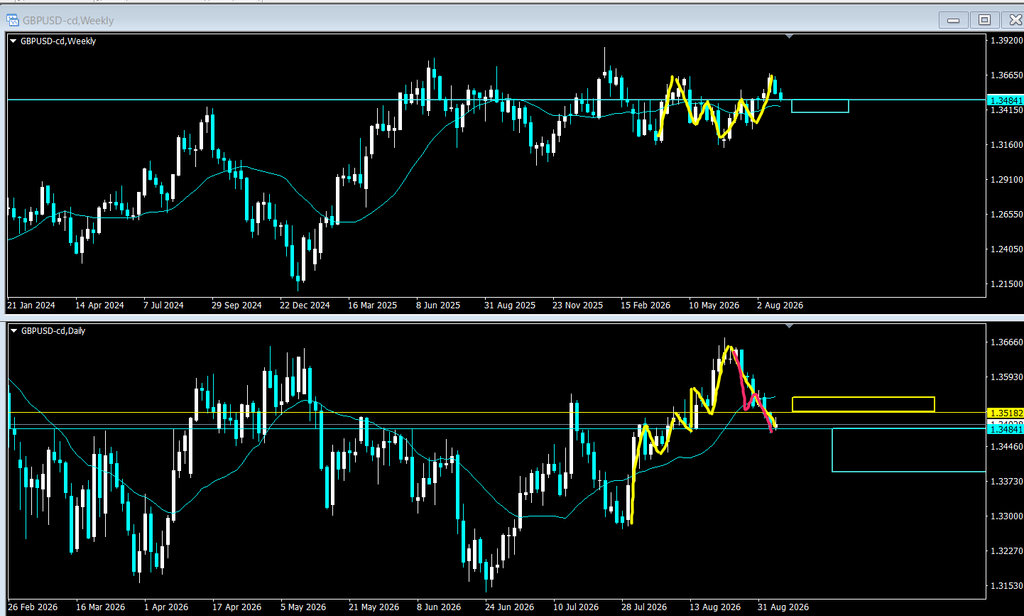Viewport: 1024px width, 616px height.
Task: Open the GBPUSD-cd,Weekly chart dropdown triangle
Action: pos(13,41)
